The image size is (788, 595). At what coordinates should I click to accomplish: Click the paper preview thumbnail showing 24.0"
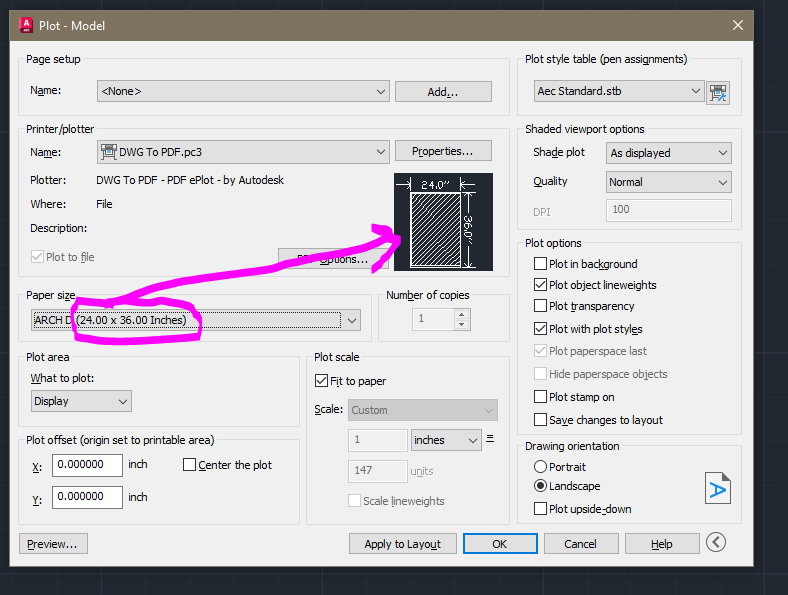(x=443, y=222)
